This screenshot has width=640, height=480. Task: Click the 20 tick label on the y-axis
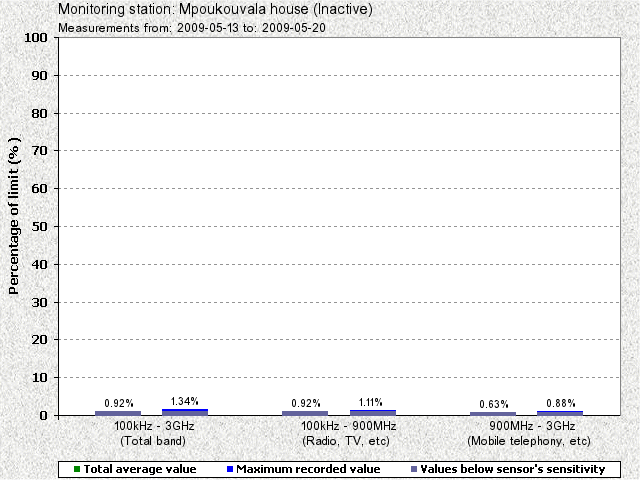tap(40, 340)
